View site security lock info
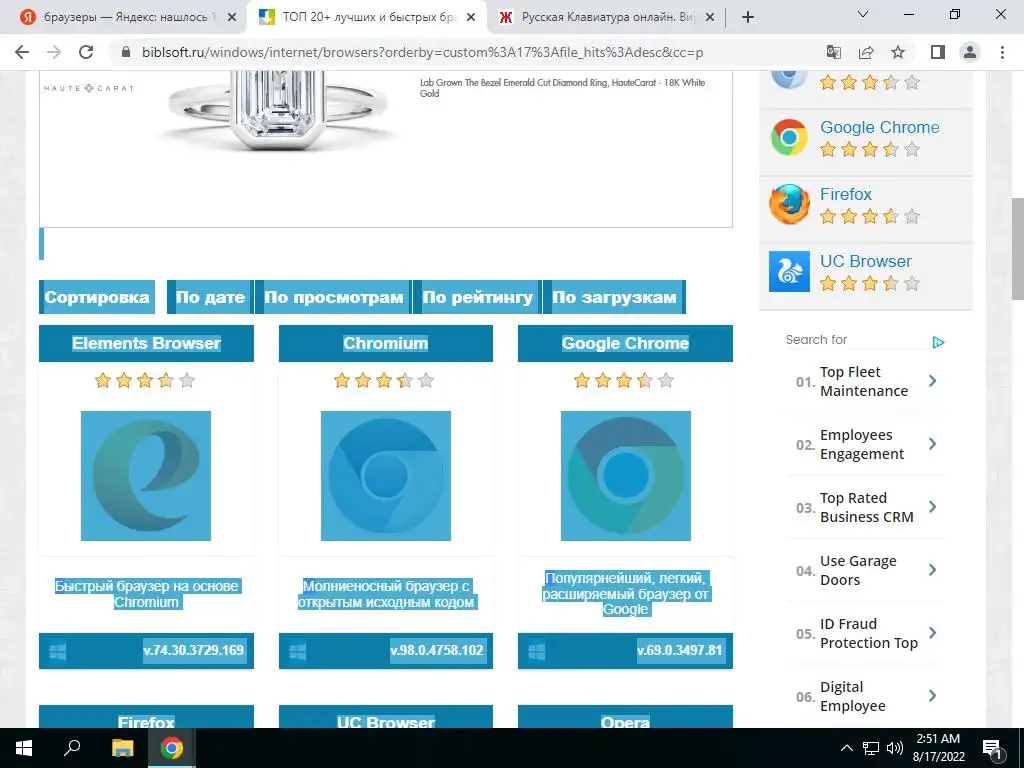The height and width of the screenshot is (768, 1024). [126, 52]
